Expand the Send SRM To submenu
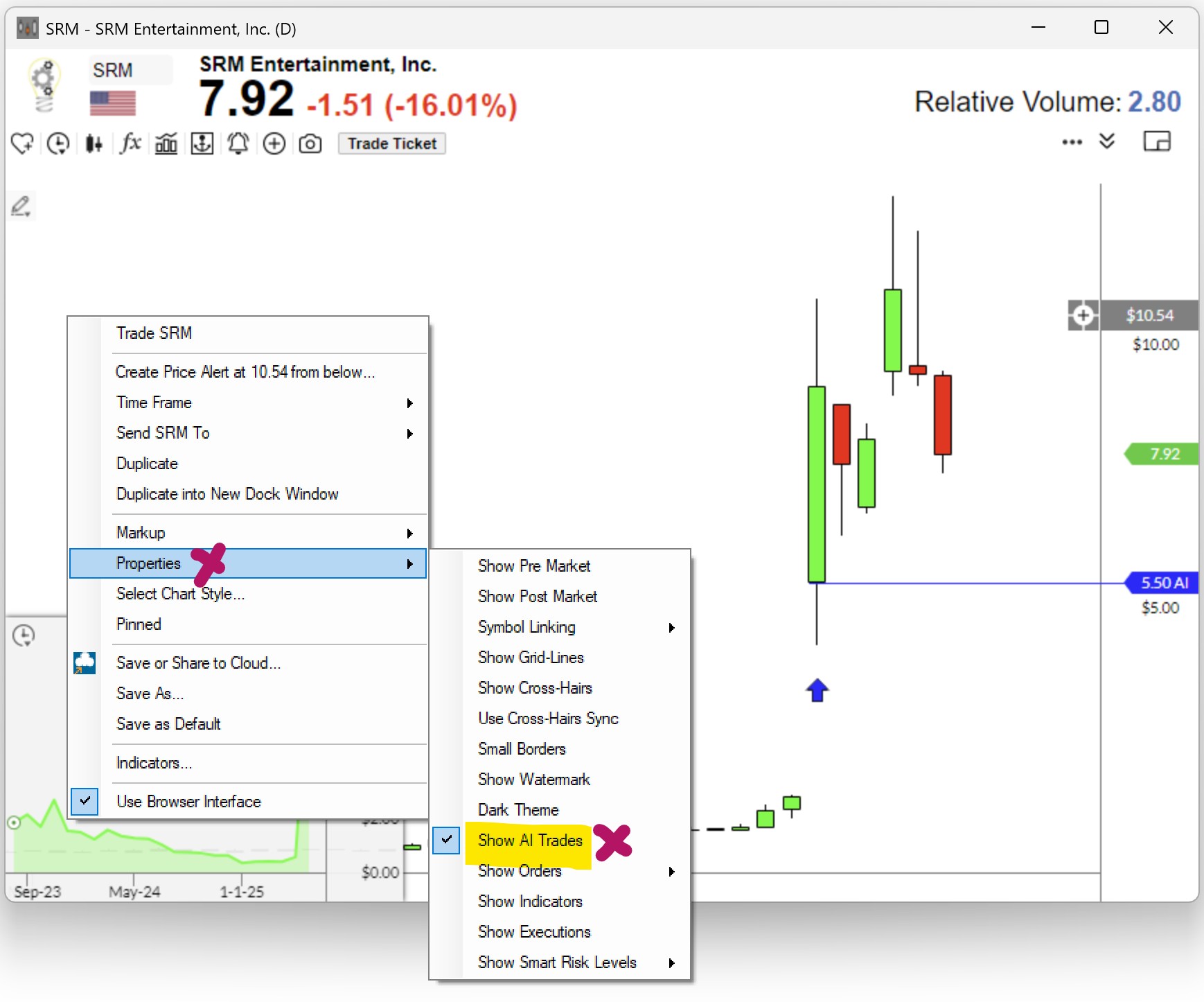This screenshot has height=1002, width=1204. pyautogui.click(x=248, y=433)
